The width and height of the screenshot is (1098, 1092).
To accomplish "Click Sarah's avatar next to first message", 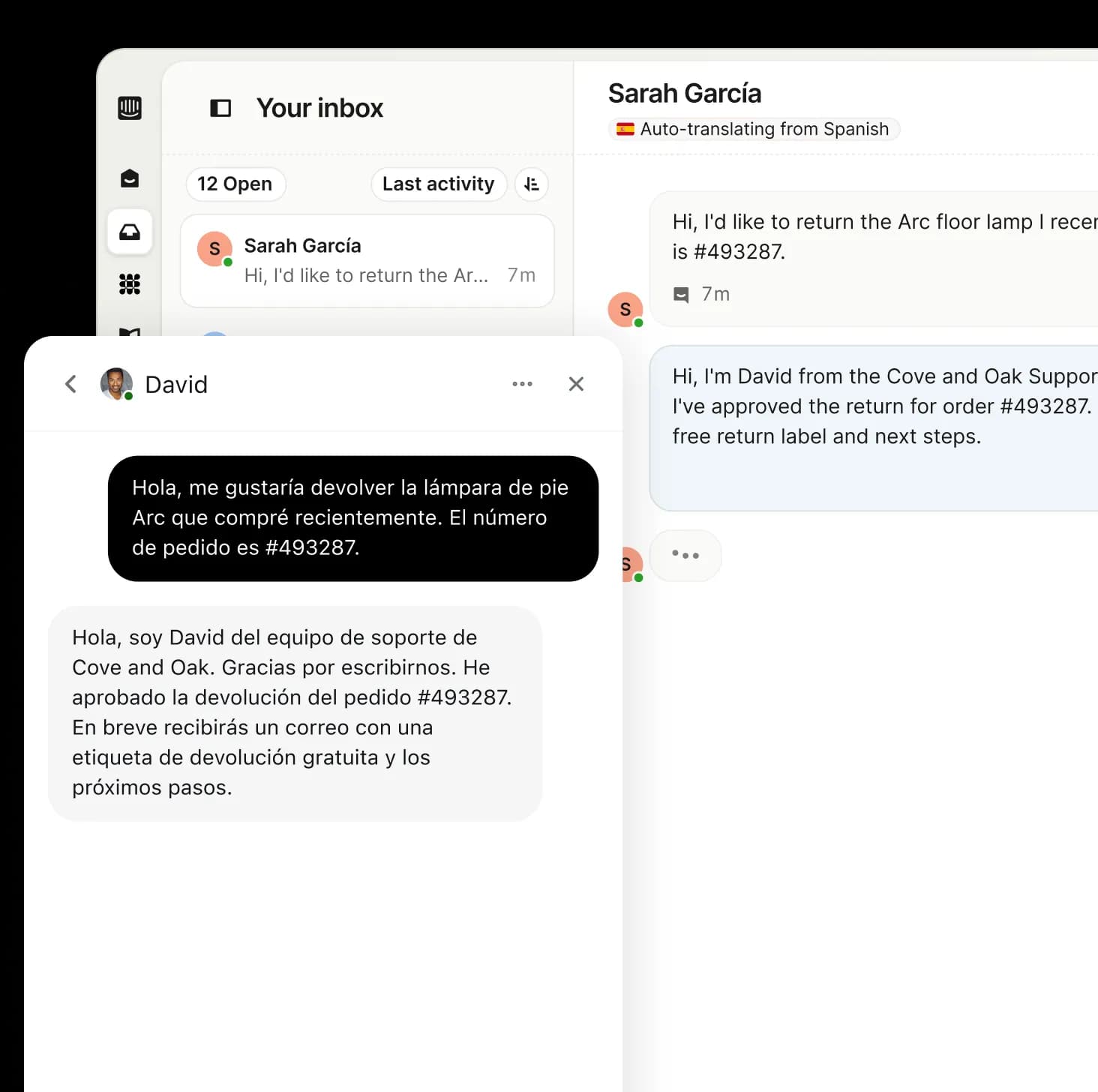I will coord(625,310).
